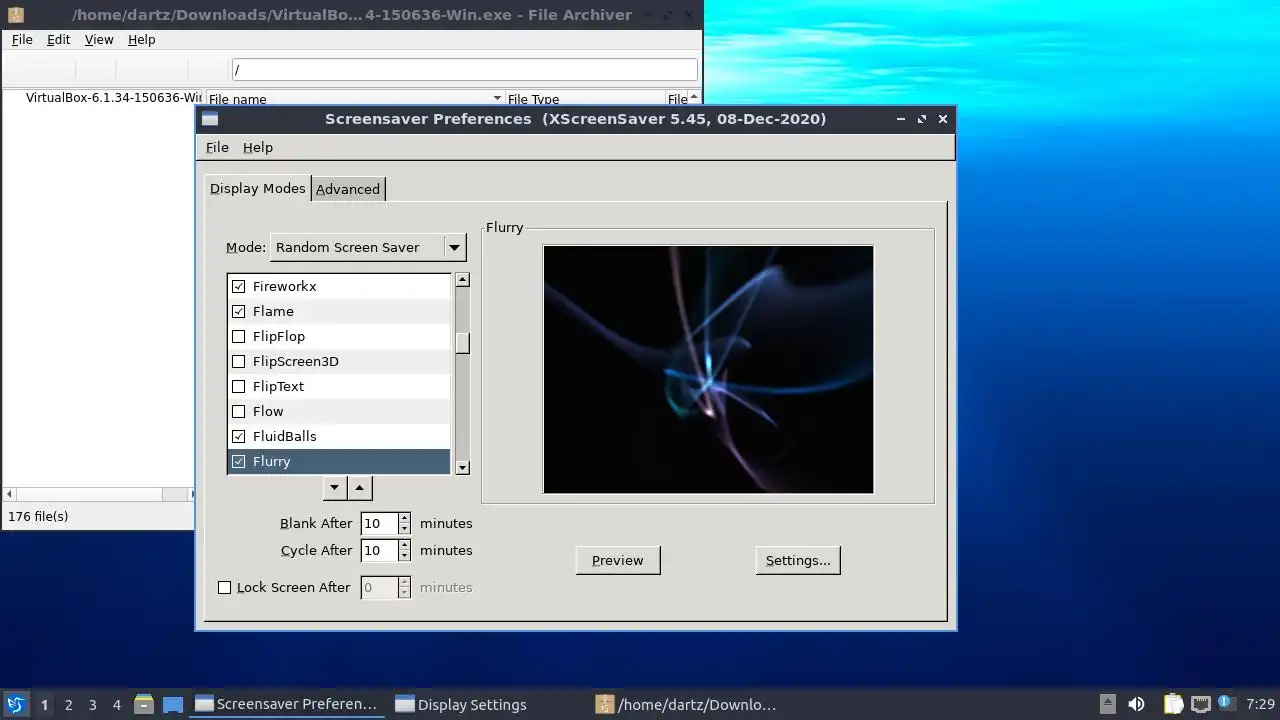The width and height of the screenshot is (1280, 720).
Task: Click the Screensaver Preferences window menu icon
Action: point(210,119)
